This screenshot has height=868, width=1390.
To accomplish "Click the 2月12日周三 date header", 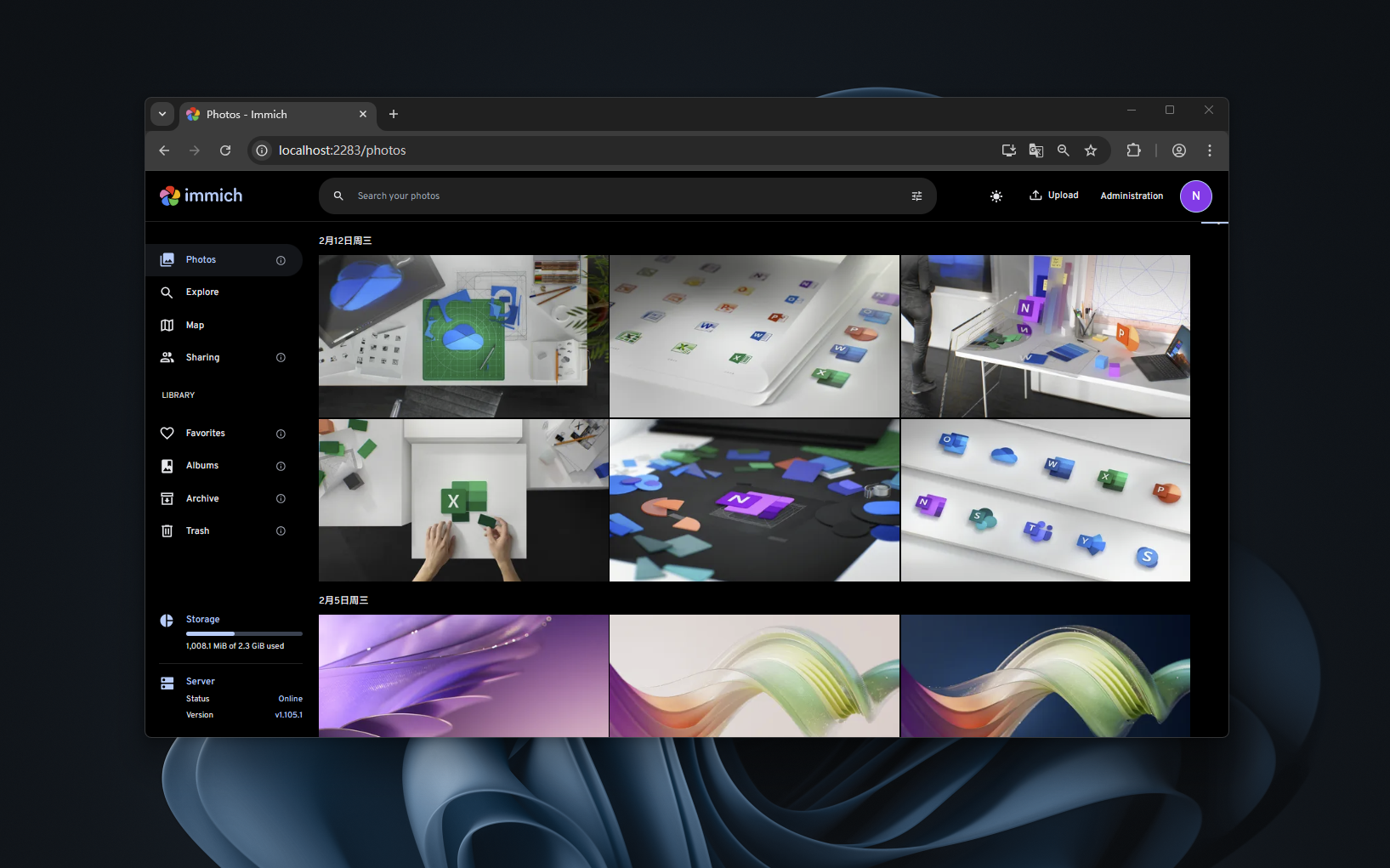I will pyautogui.click(x=345, y=241).
